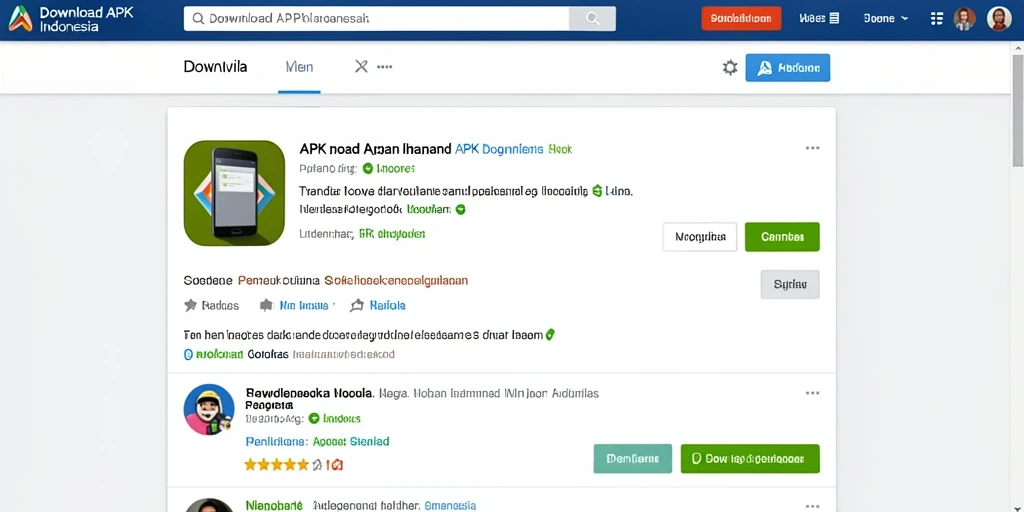Click the white Neognitise button
This screenshot has width=1024, height=512.
(700, 237)
